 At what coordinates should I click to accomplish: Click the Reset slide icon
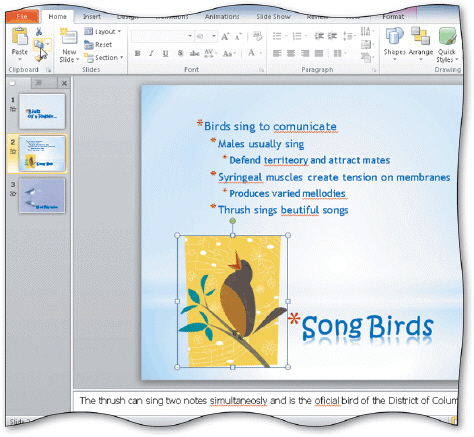tap(98, 44)
